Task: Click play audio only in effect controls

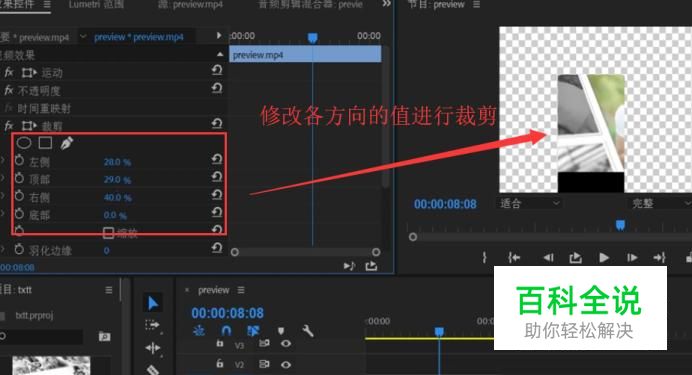Action: 349,266
